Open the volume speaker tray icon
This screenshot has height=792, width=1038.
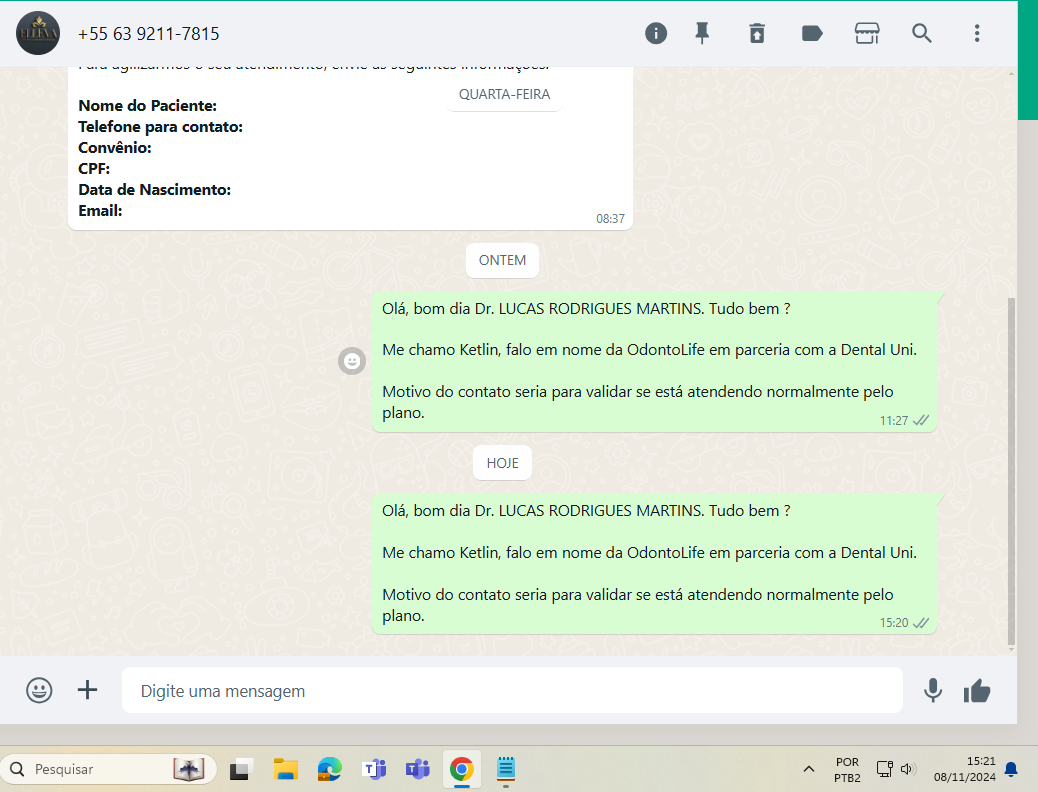(908, 769)
